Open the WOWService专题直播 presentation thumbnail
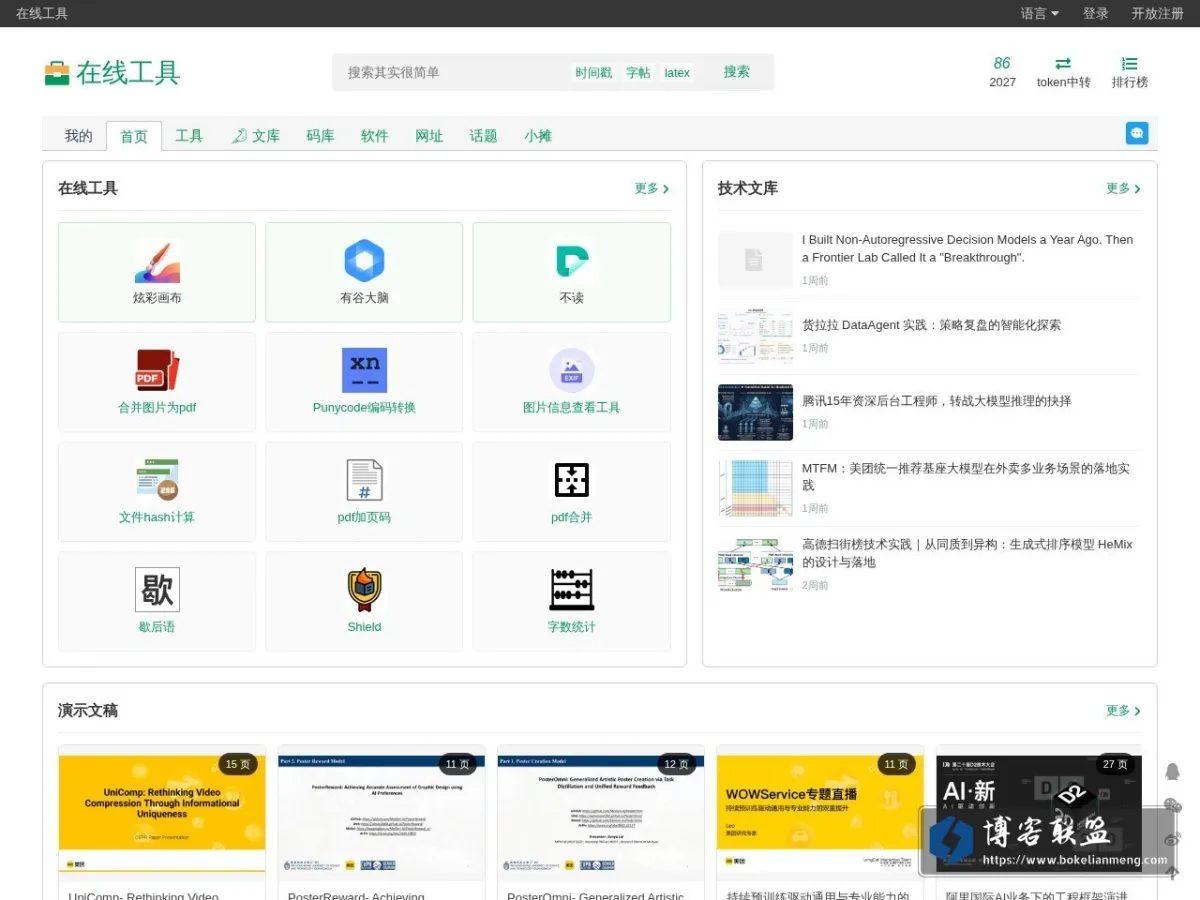This screenshot has width=1200, height=900. click(820, 812)
